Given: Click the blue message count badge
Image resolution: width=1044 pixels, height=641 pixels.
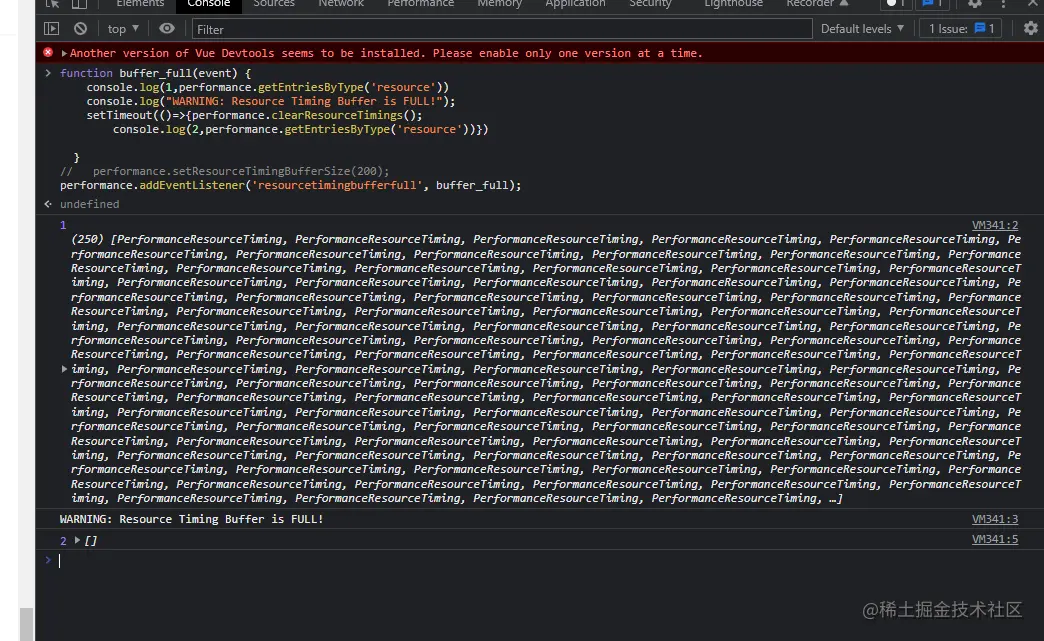Looking at the screenshot, I should [x=932, y=4].
